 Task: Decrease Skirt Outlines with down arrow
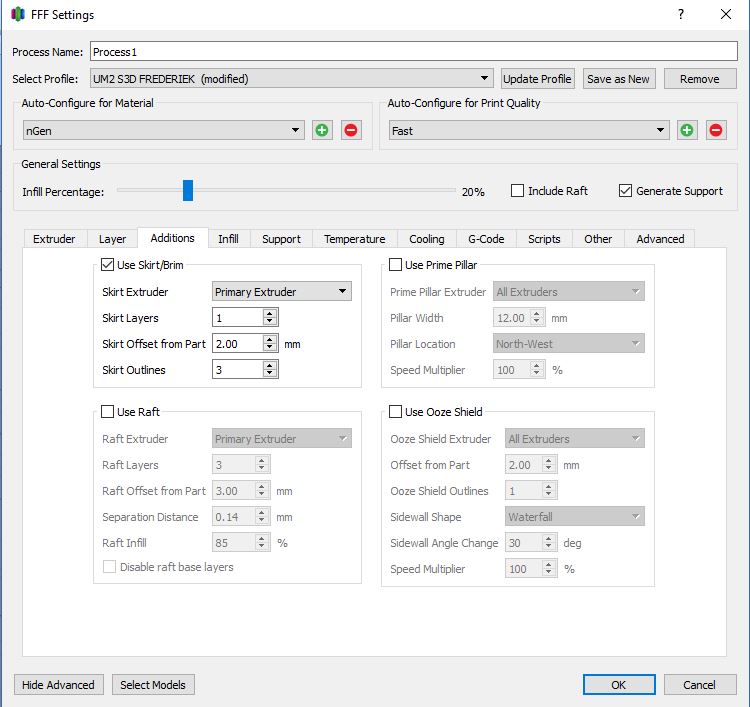(x=269, y=374)
